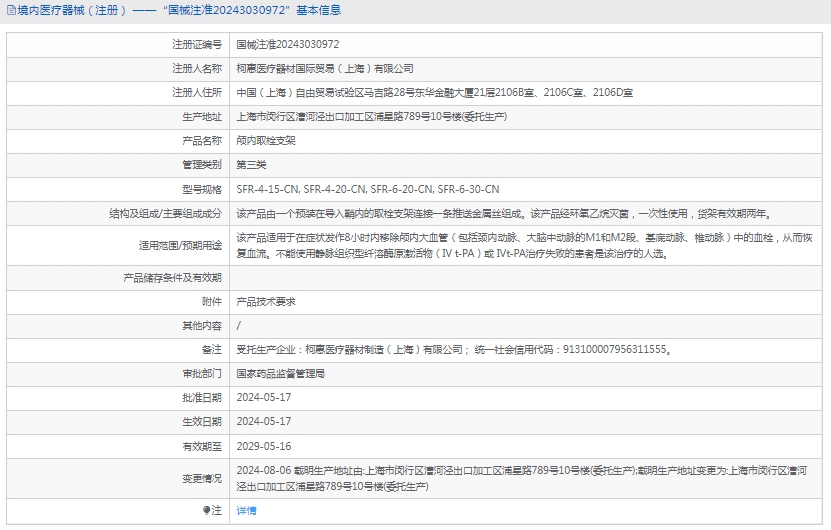Click the 产品技术要求 attachment entry
Image resolution: width=831 pixels, height=530 pixels.
pos(265,301)
